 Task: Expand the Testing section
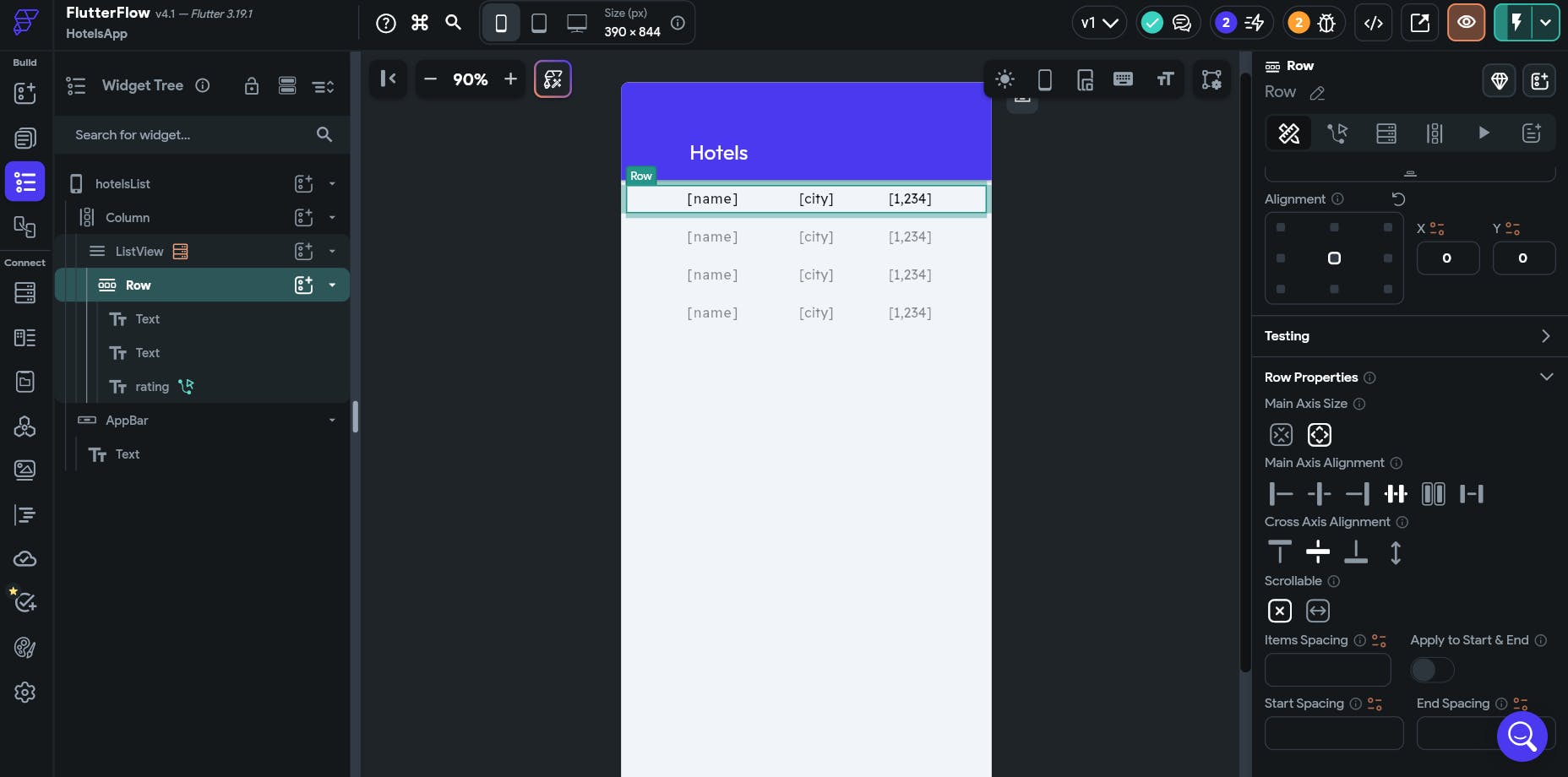click(x=1409, y=336)
